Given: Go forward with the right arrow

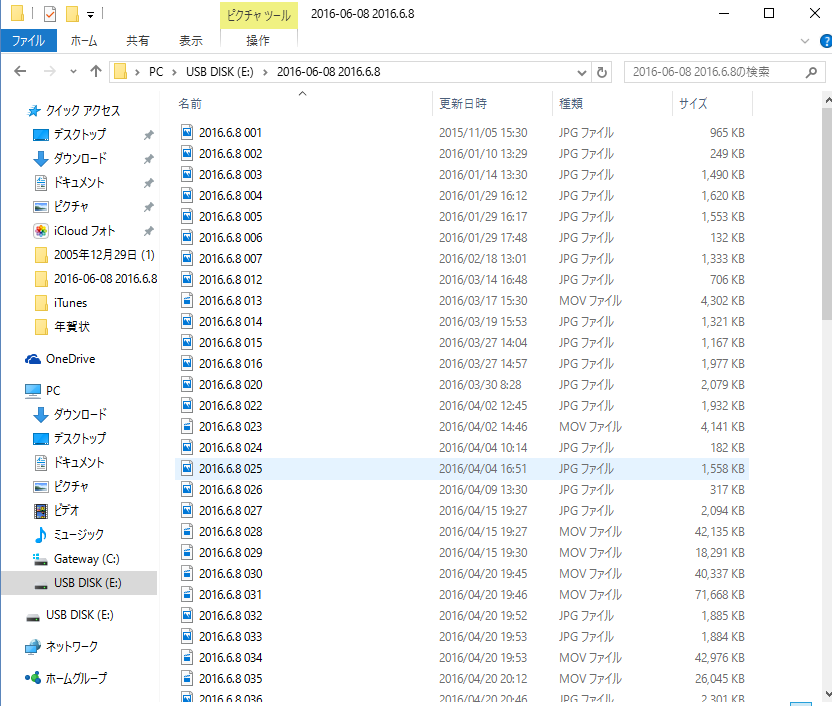Looking at the screenshot, I should 49,71.
